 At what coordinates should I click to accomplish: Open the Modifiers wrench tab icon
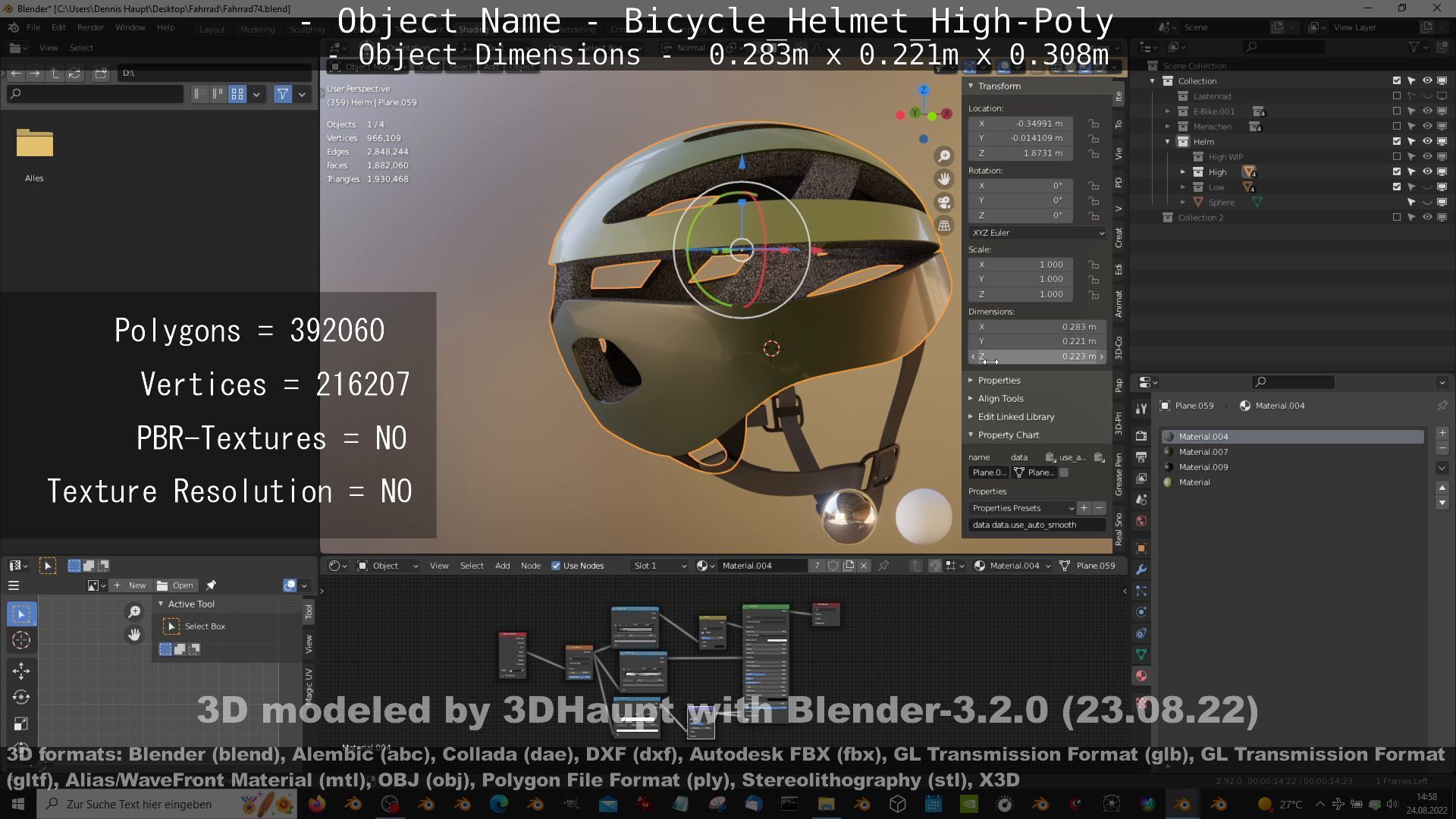click(1141, 570)
